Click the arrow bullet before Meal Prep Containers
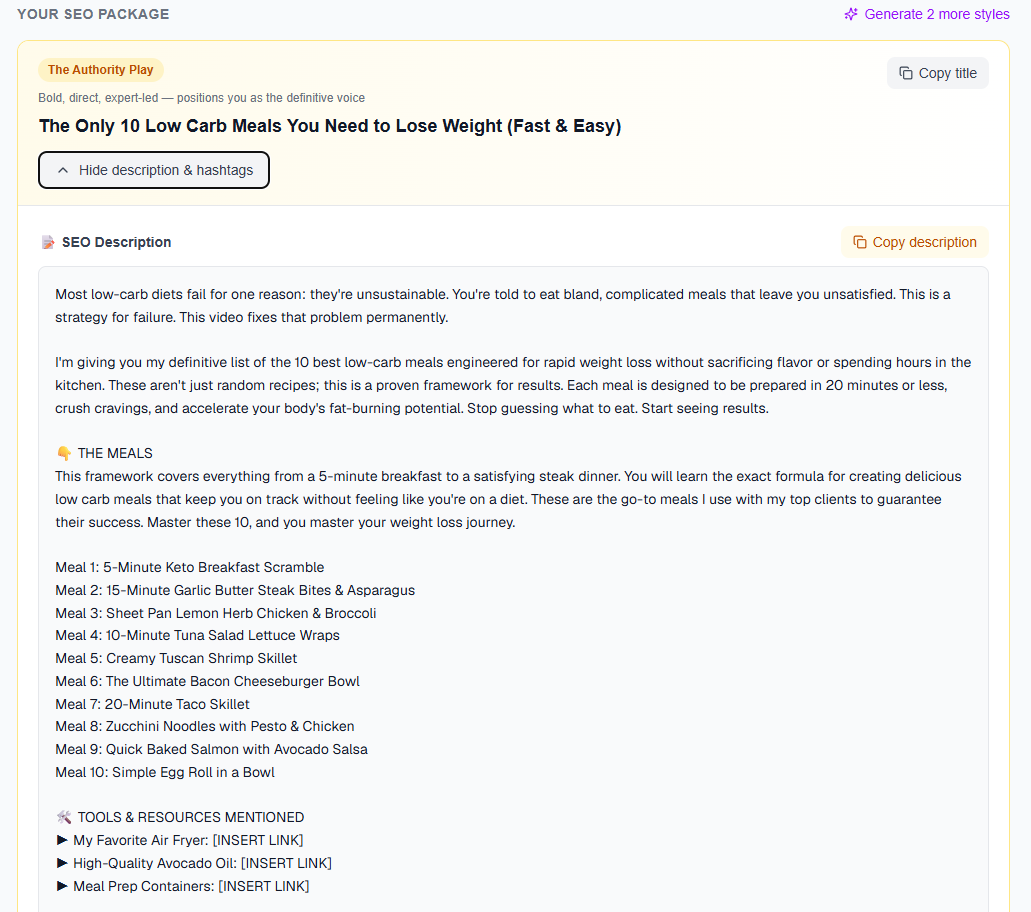The width and height of the screenshot is (1031, 912). point(62,886)
